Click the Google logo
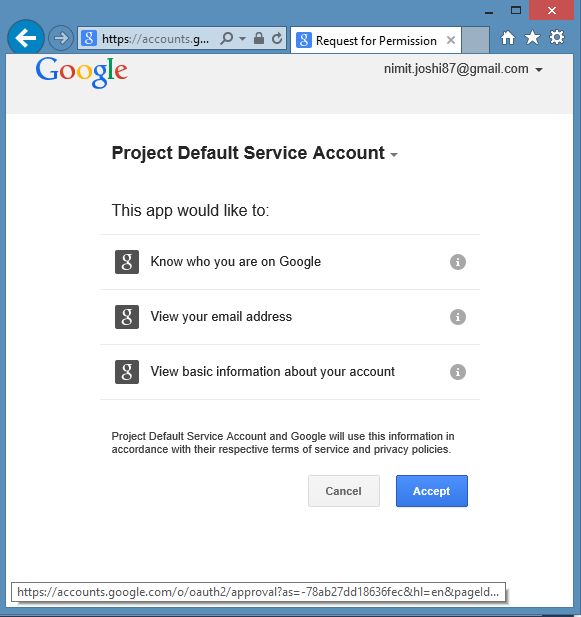The width and height of the screenshot is (581, 617). pyautogui.click(x=81, y=72)
